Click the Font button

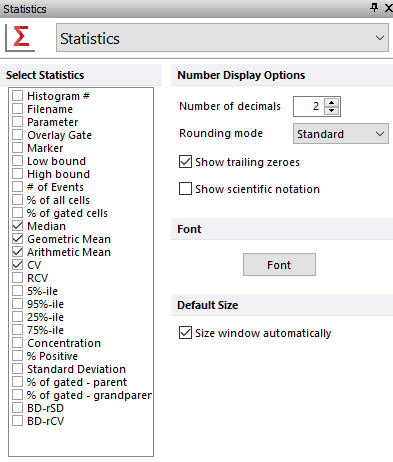(x=279, y=265)
